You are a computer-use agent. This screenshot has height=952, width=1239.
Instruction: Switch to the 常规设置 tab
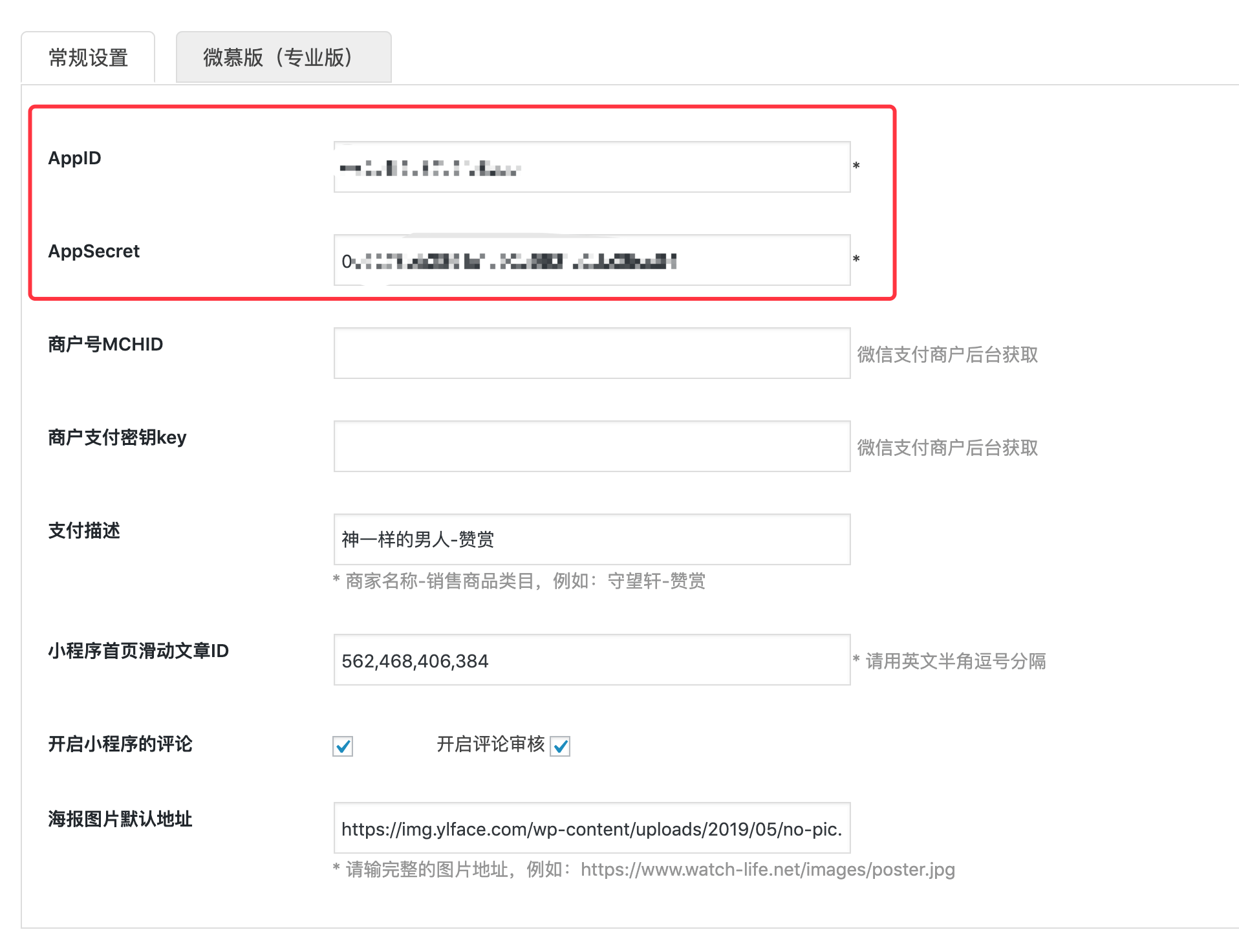88,58
